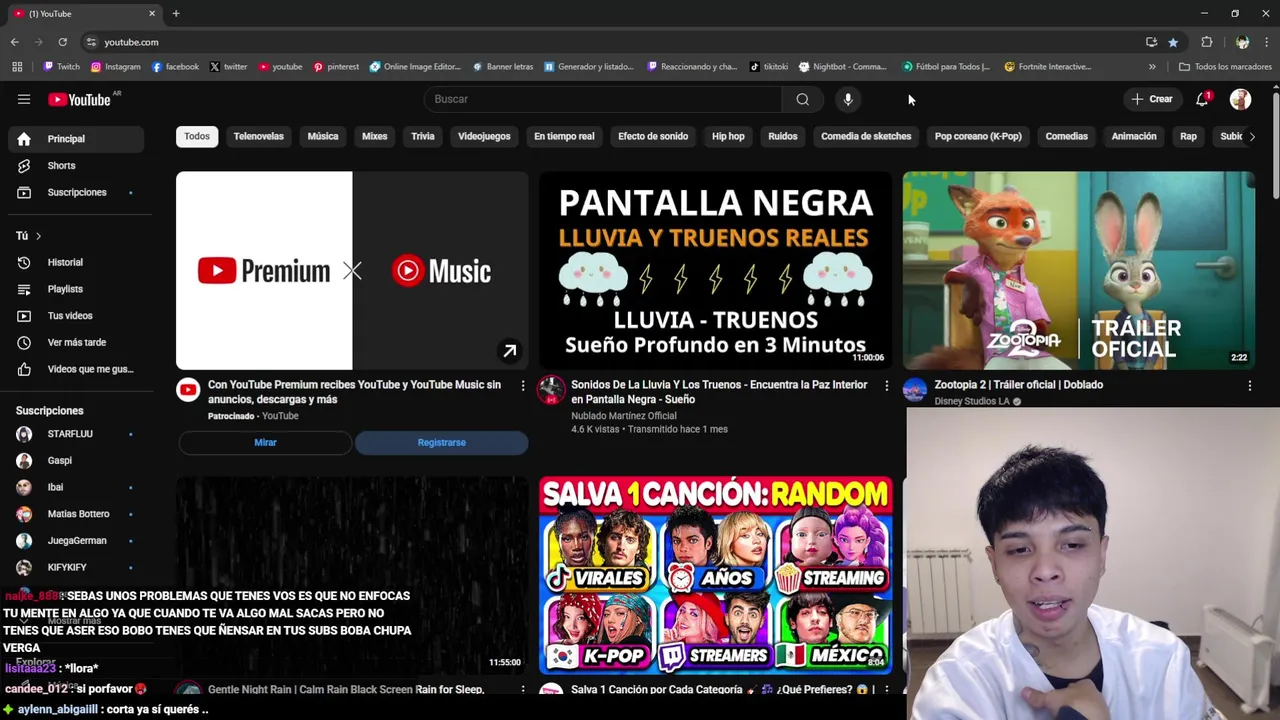Expand the Tú section chevron
The width and height of the screenshot is (1280, 720).
tap(38, 236)
